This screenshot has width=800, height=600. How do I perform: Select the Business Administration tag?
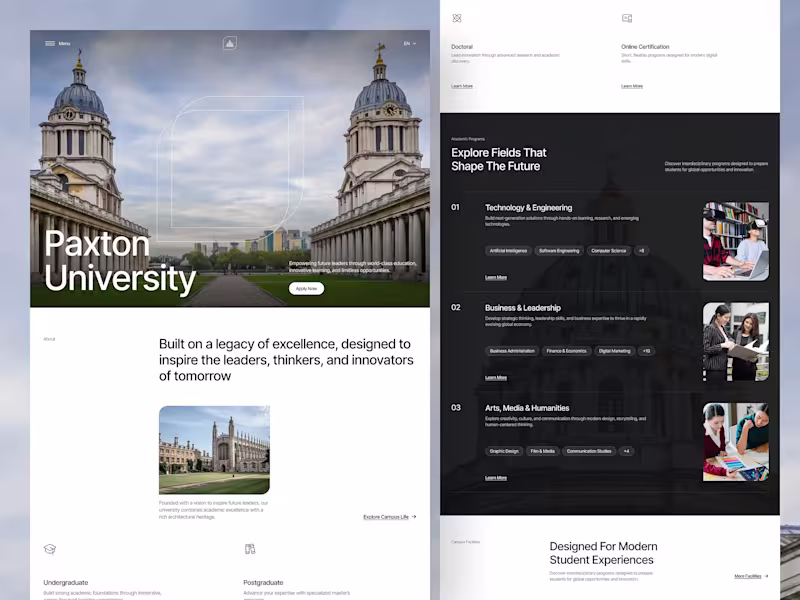point(512,351)
